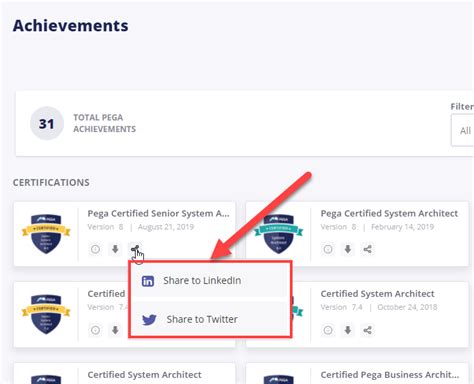Share Certified System Architect October 24, 2018 certification
The width and height of the screenshot is (474, 384).
pos(367,330)
